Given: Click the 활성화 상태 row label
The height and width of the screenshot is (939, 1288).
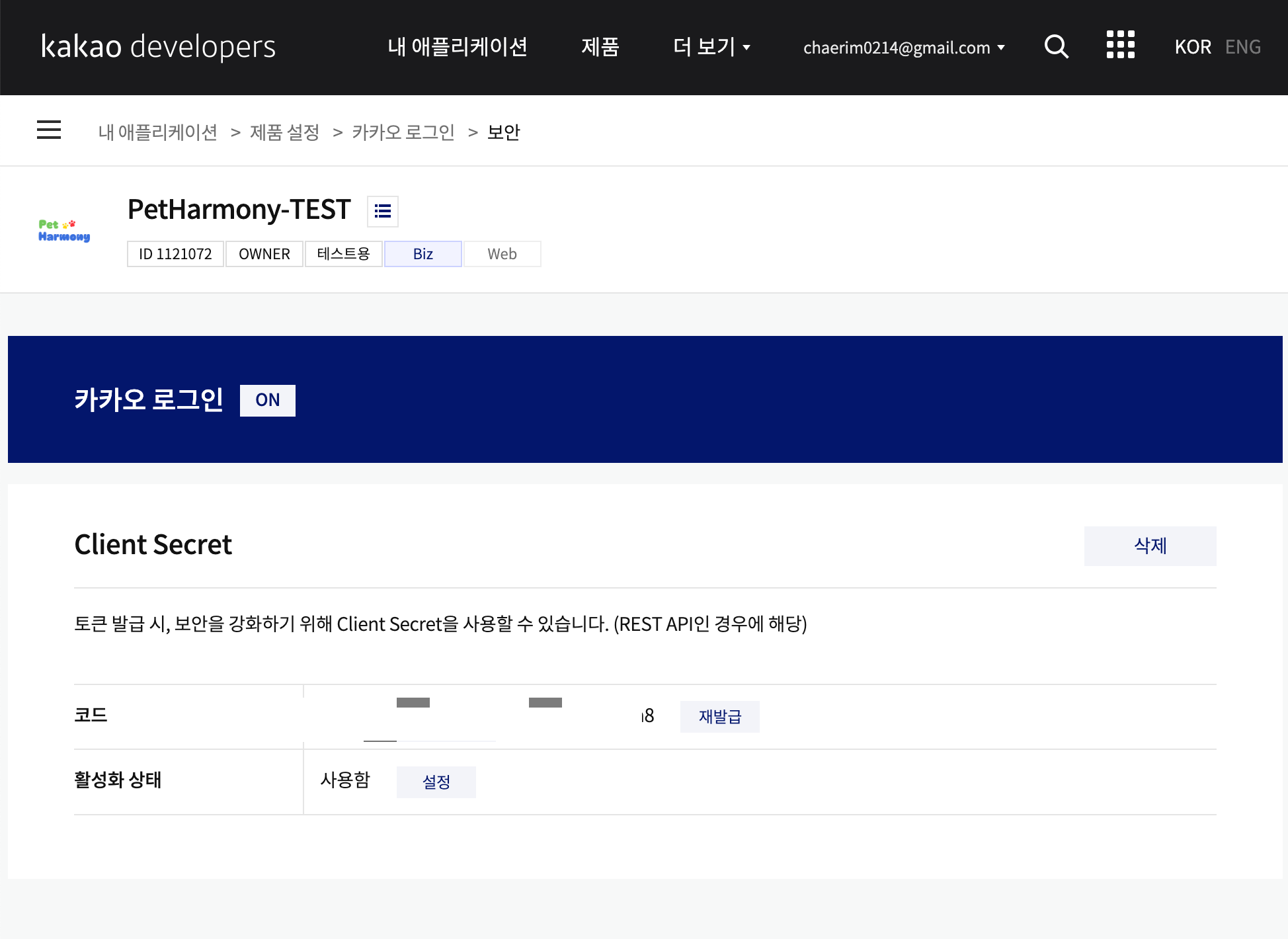Looking at the screenshot, I should point(118,780).
